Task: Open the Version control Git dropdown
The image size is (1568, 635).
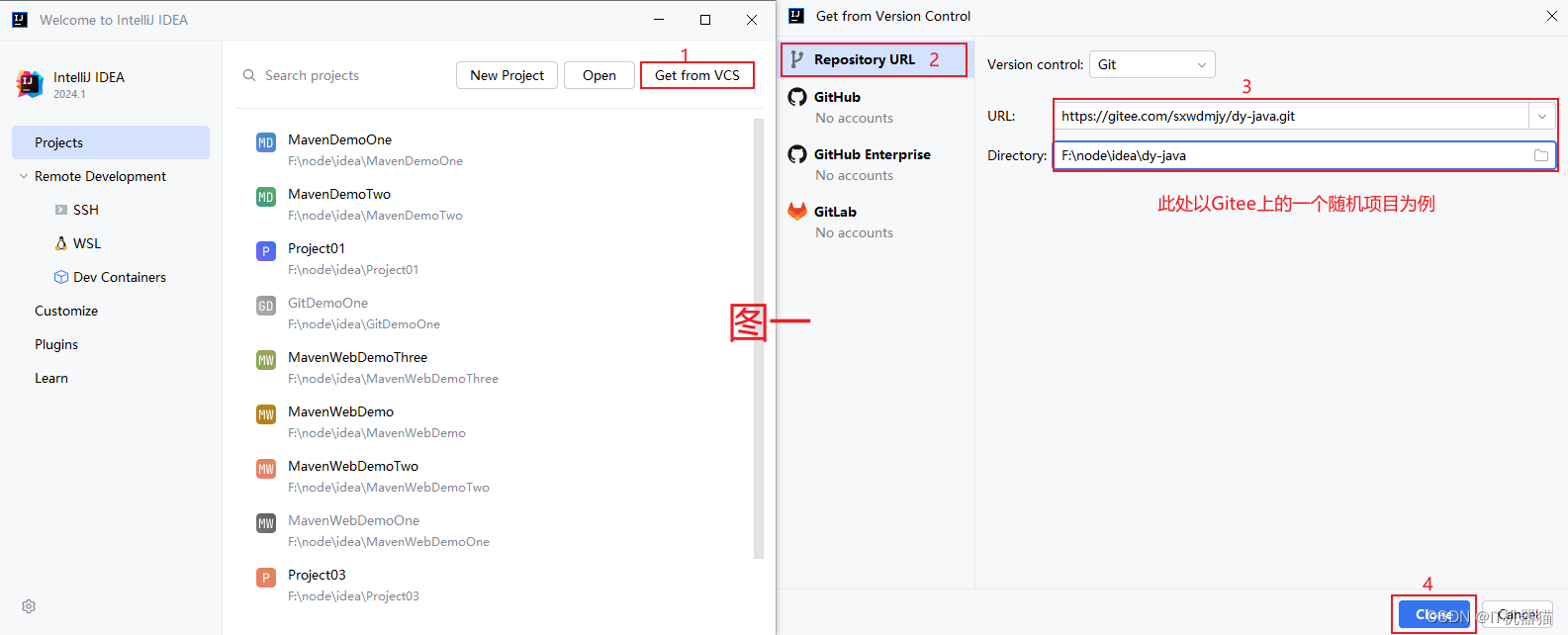Action: click(x=1153, y=64)
